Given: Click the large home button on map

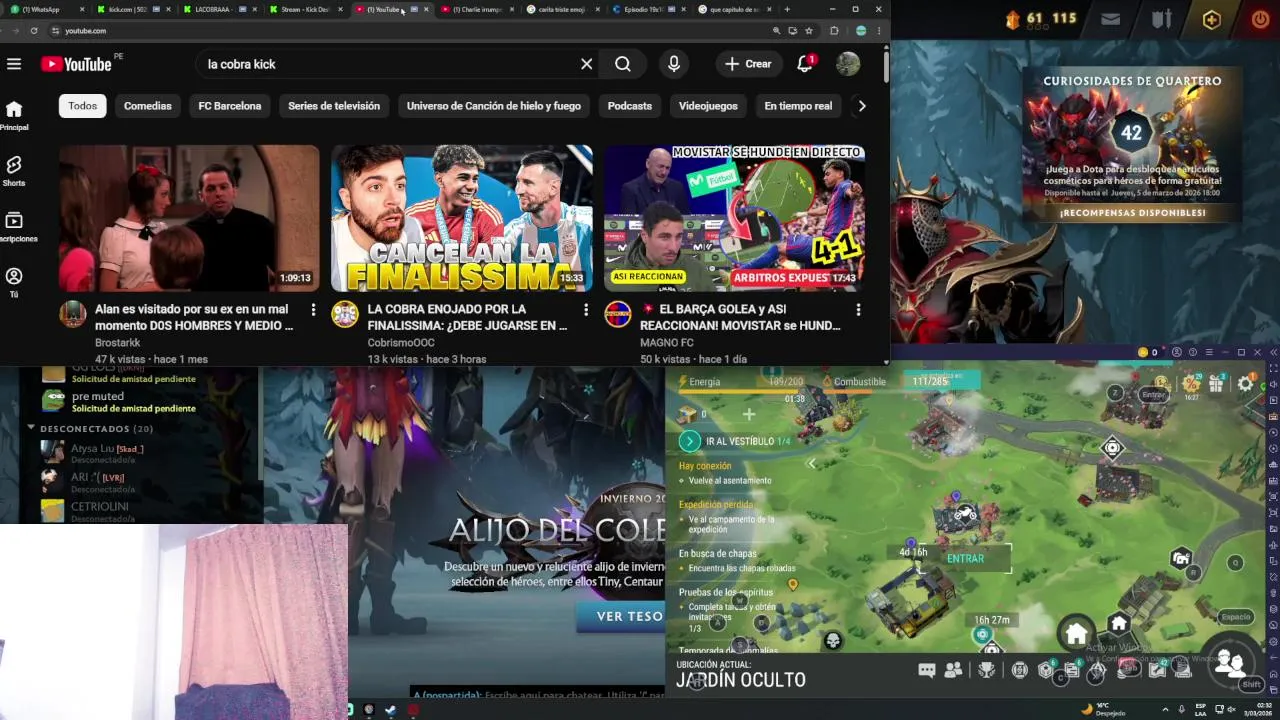Looking at the screenshot, I should pyautogui.click(x=1076, y=633).
